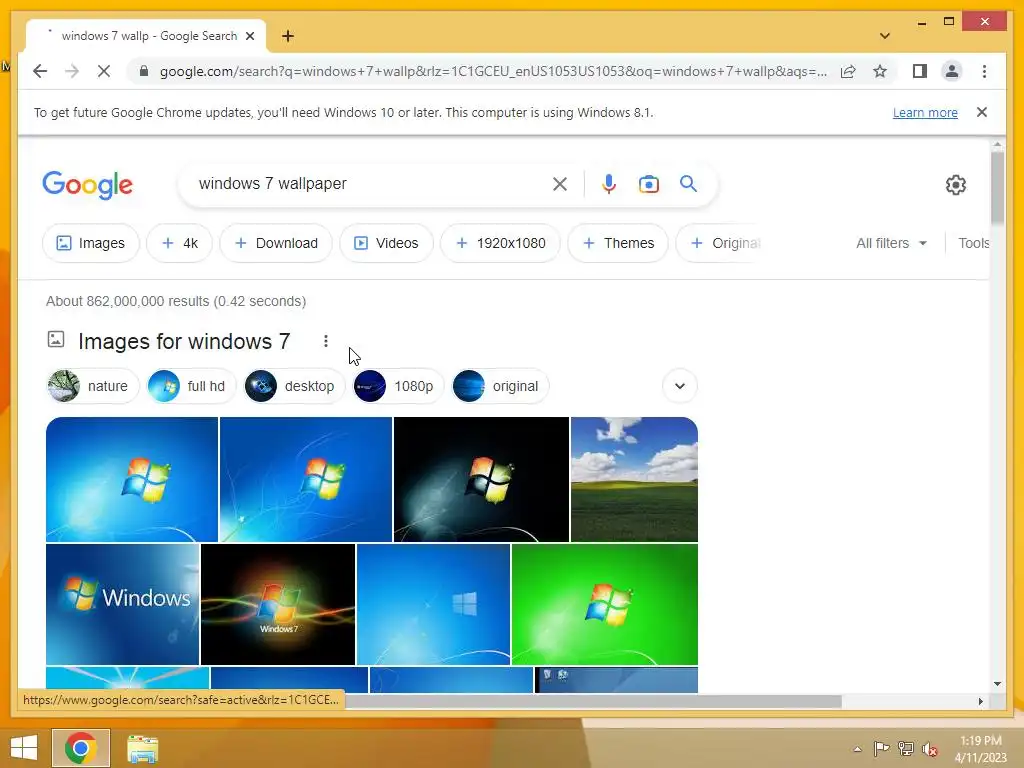The height and width of the screenshot is (768, 1024).
Task: Share this page via share icon
Action: [x=848, y=71]
